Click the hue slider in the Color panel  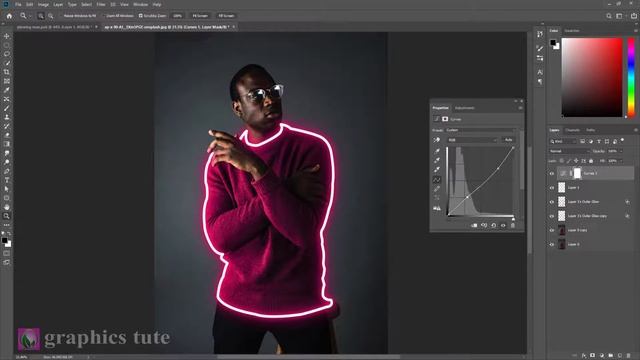pos(631,77)
